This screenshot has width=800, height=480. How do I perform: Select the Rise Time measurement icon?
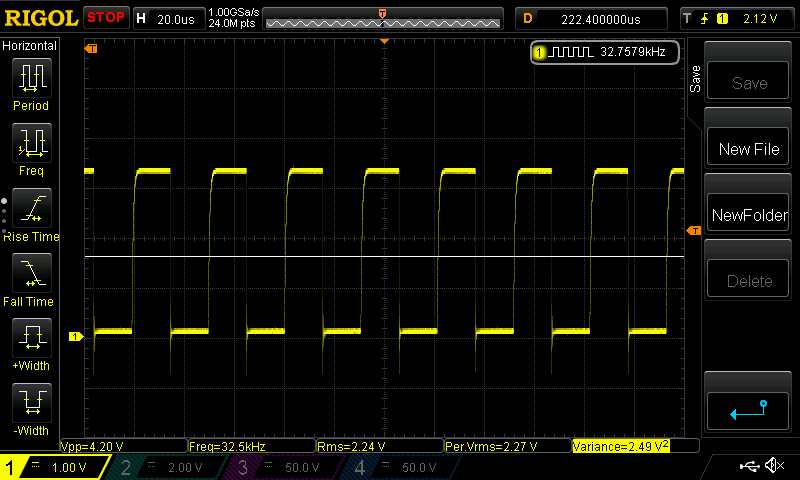coord(32,208)
